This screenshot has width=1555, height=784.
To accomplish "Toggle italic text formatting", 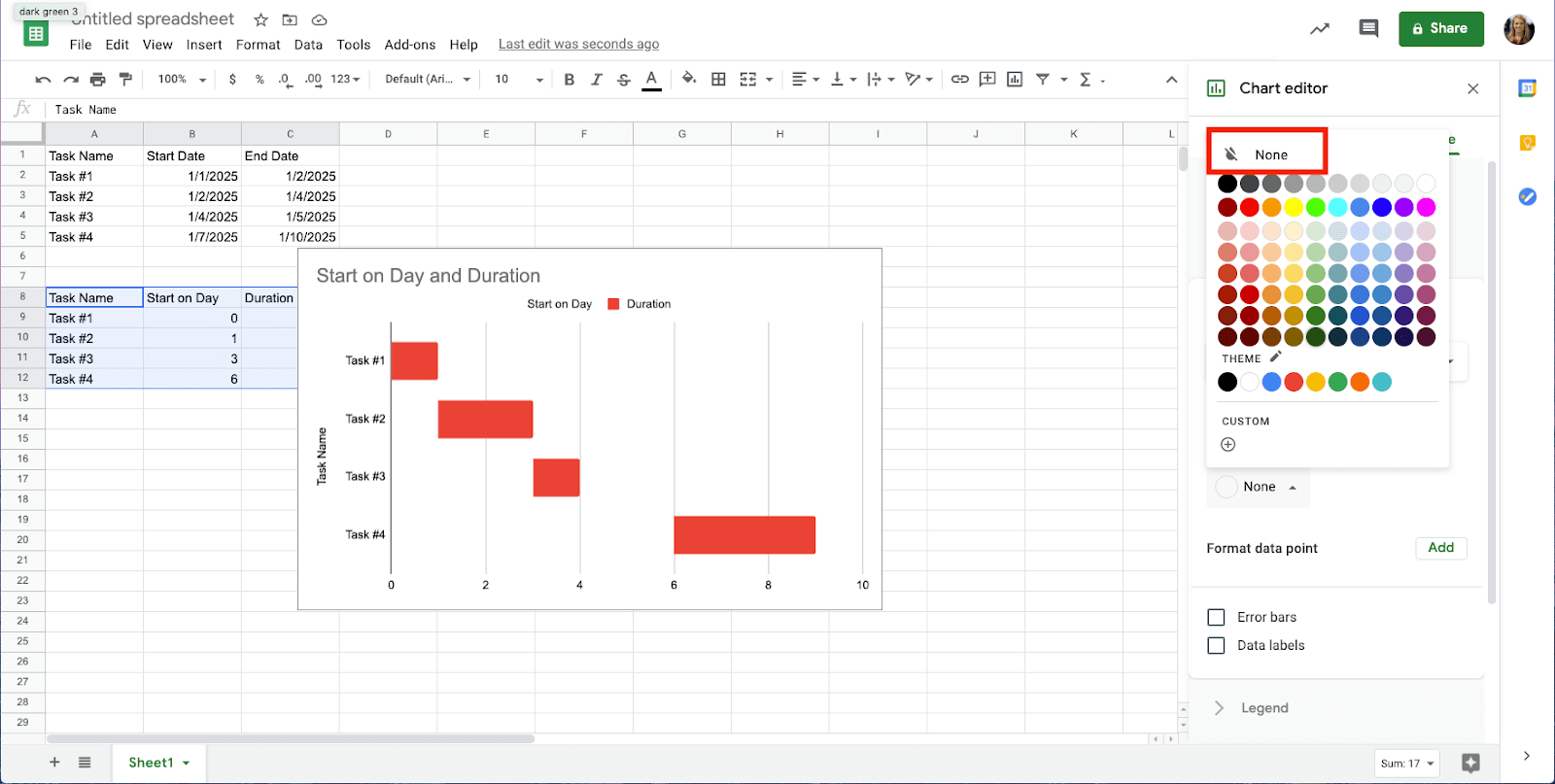I will 597,80.
